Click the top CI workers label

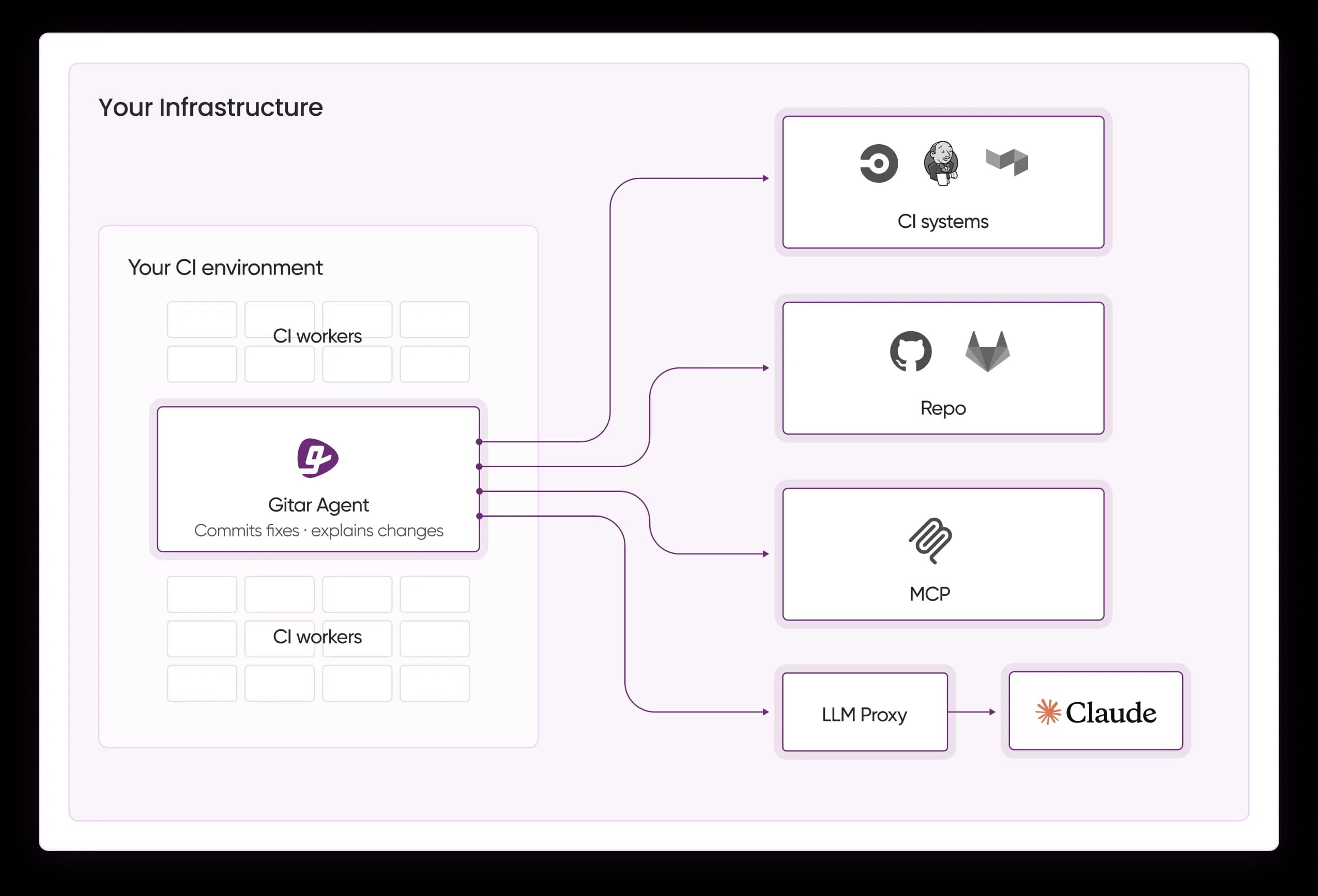[x=318, y=336]
